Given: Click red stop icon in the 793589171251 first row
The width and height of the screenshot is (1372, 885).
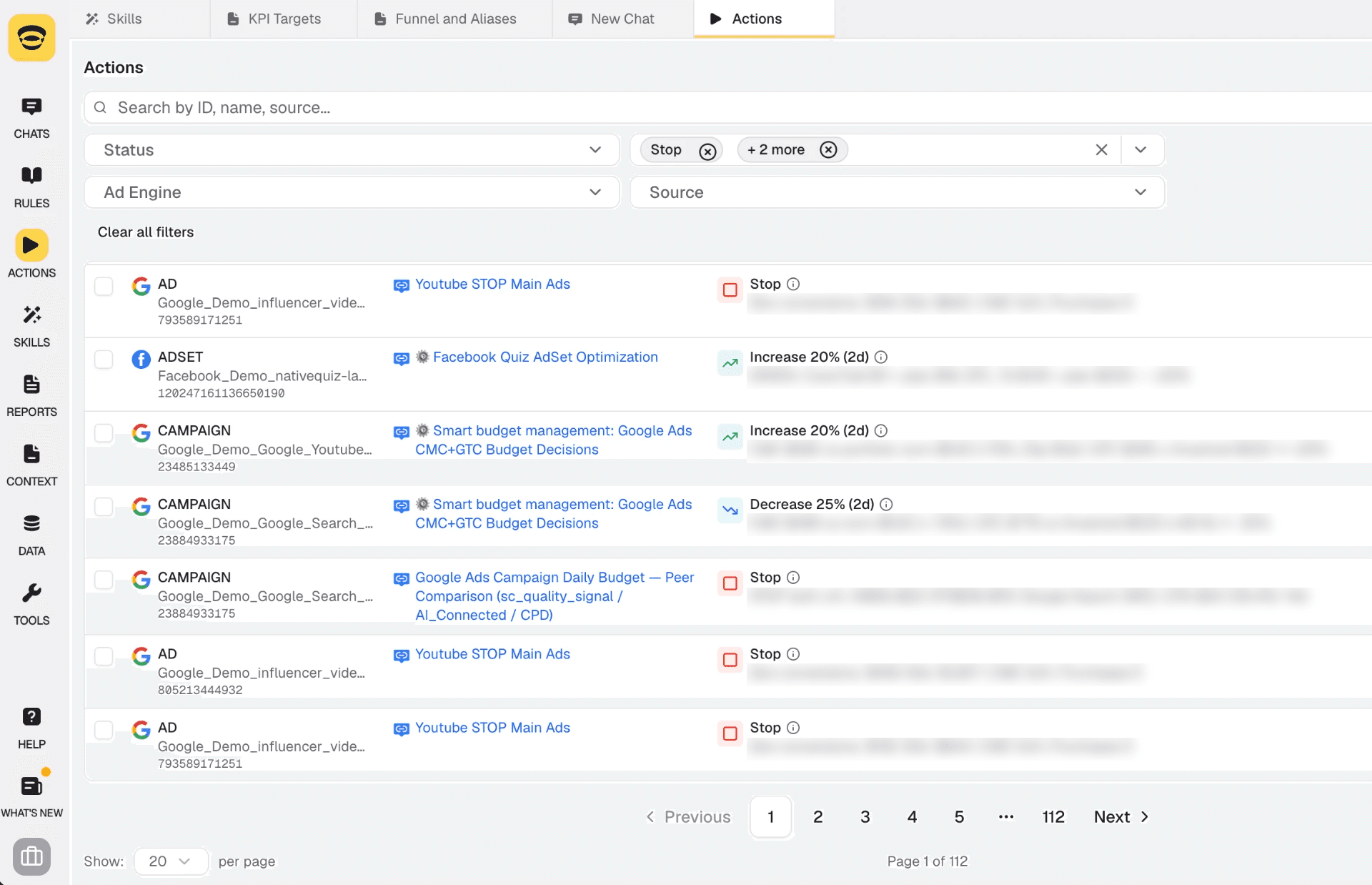Looking at the screenshot, I should pyautogui.click(x=730, y=290).
